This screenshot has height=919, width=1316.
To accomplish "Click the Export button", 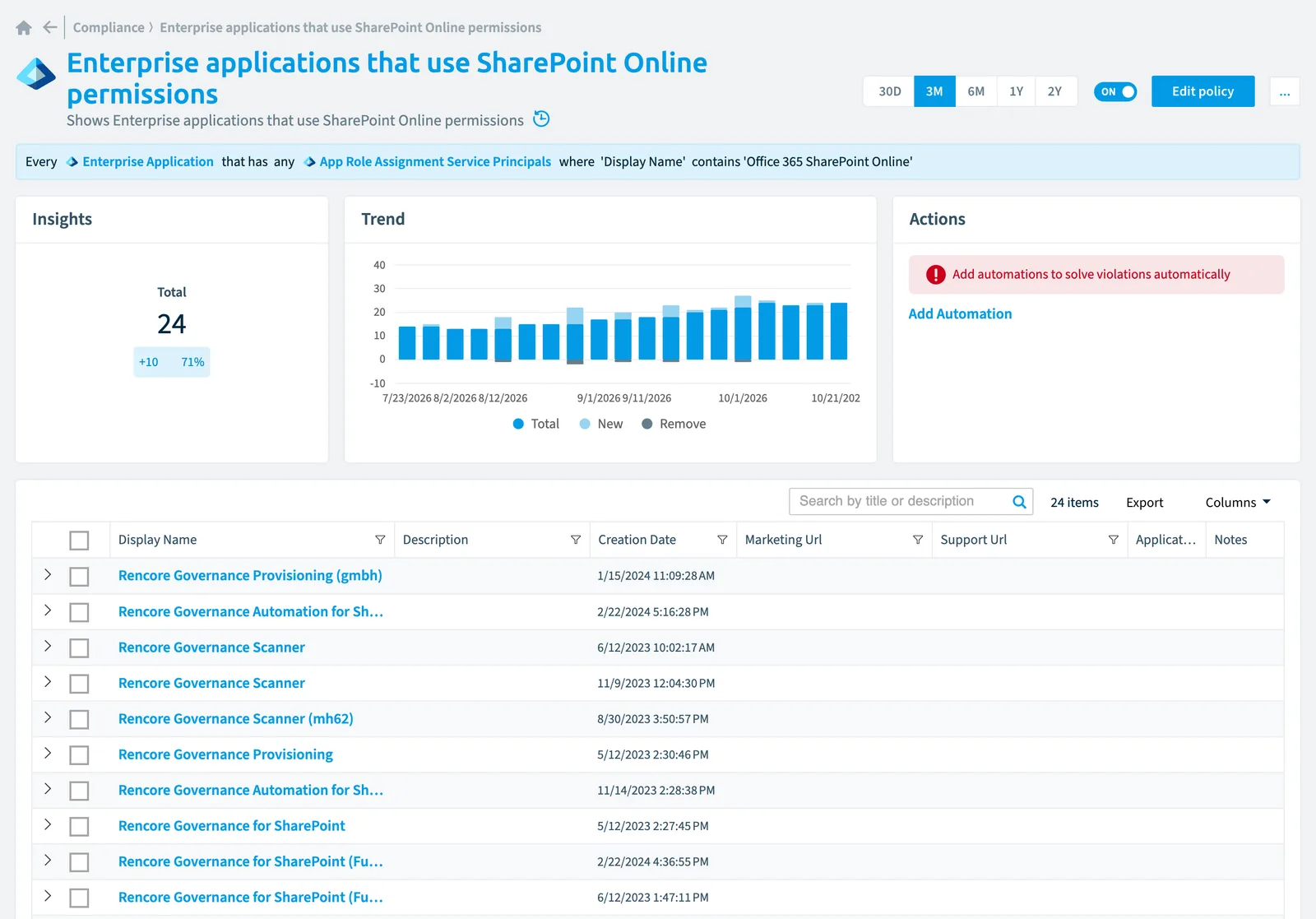I will pyautogui.click(x=1144, y=502).
